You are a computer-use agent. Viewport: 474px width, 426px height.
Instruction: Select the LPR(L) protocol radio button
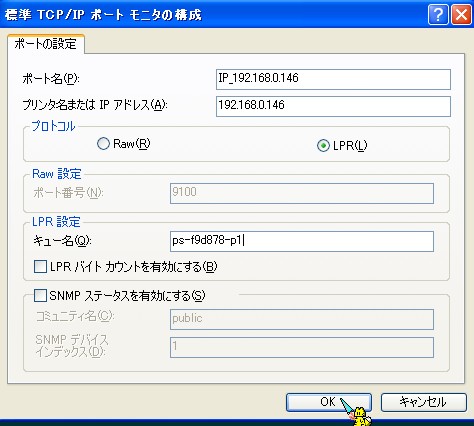[x=323, y=145]
